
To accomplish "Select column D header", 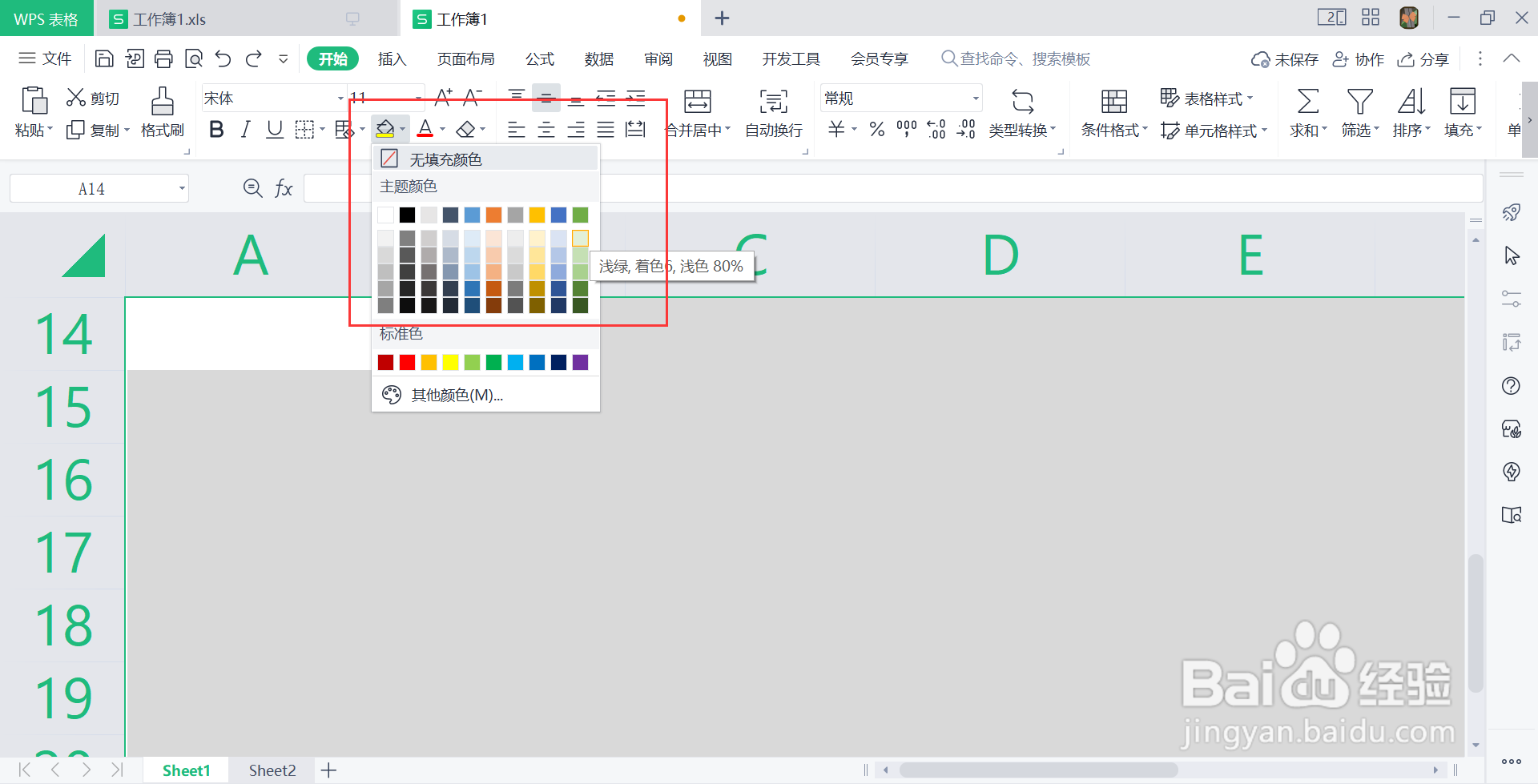I will coord(1000,255).
